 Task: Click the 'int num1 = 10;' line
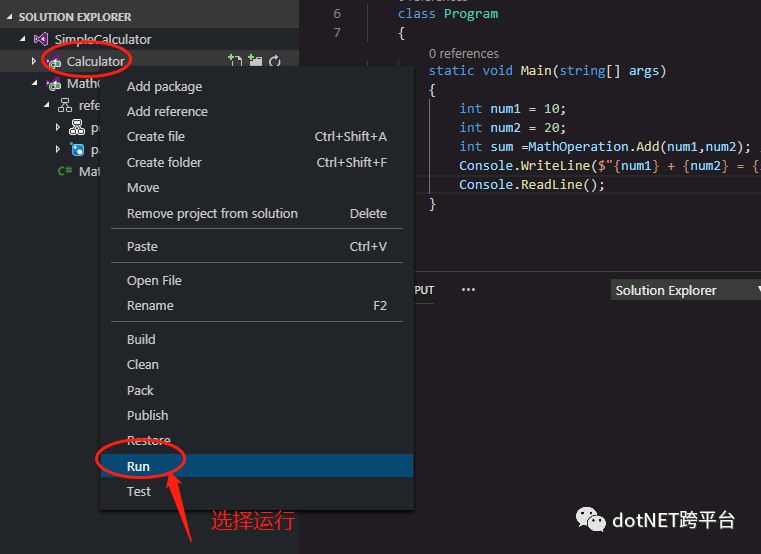click(513, 109)
